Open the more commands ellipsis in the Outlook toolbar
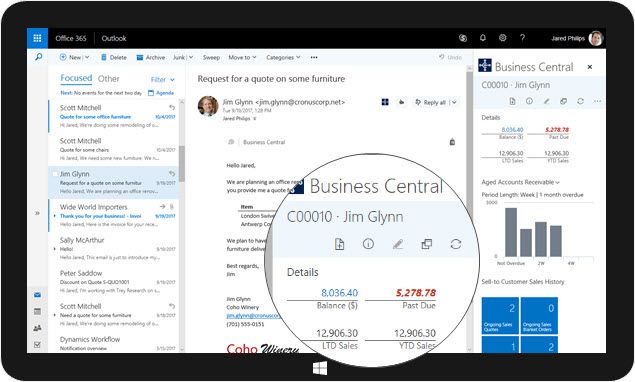This screenshot has height=382, width=635. click(314, 58)
